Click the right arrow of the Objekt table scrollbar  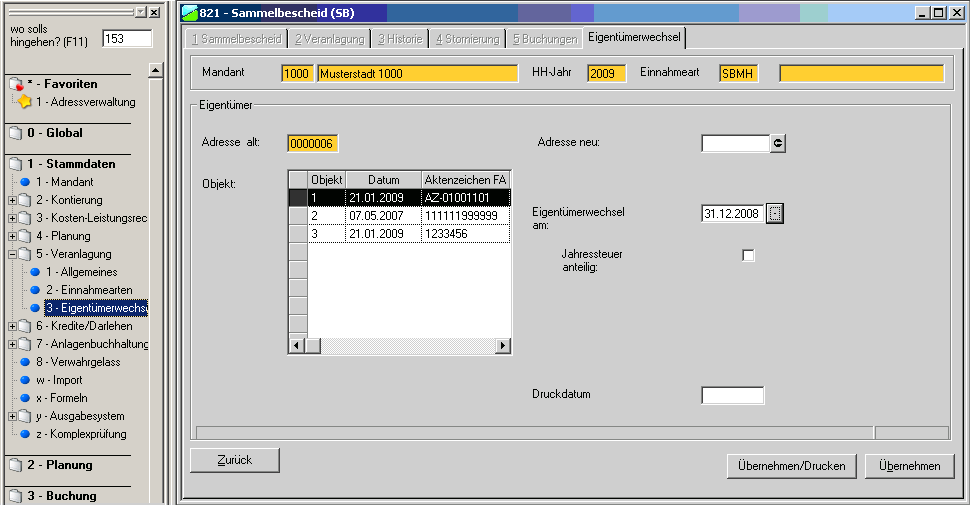pyautogui.click(x=504, y=345)
